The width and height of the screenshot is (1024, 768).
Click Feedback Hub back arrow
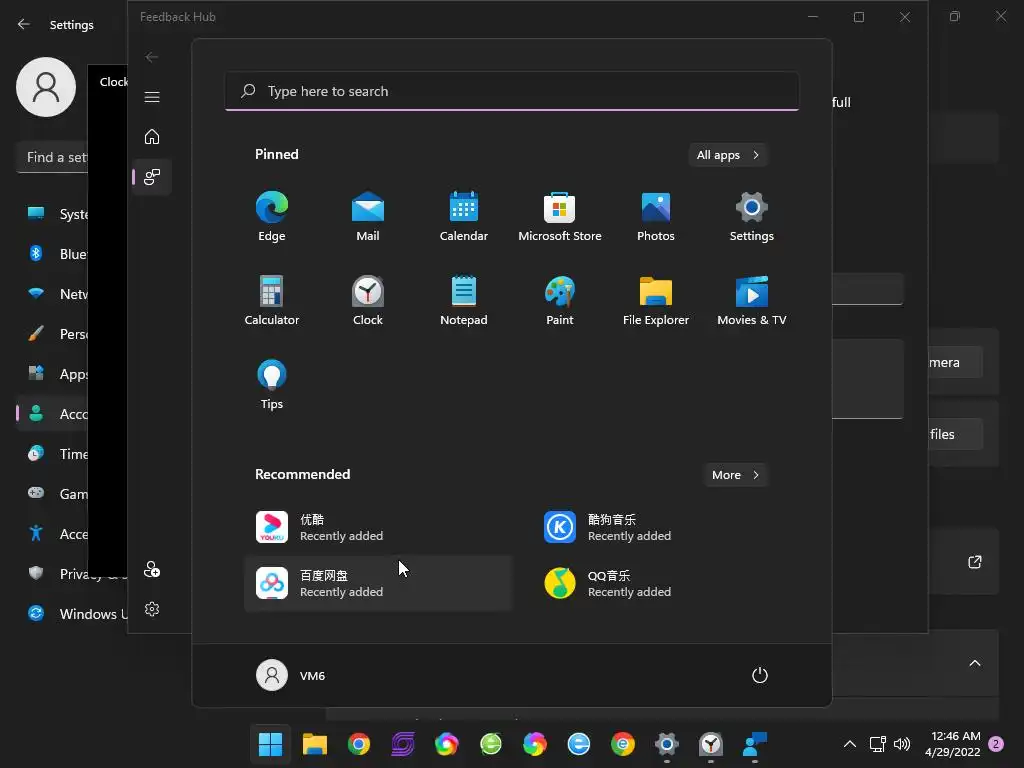click(152, 57)
